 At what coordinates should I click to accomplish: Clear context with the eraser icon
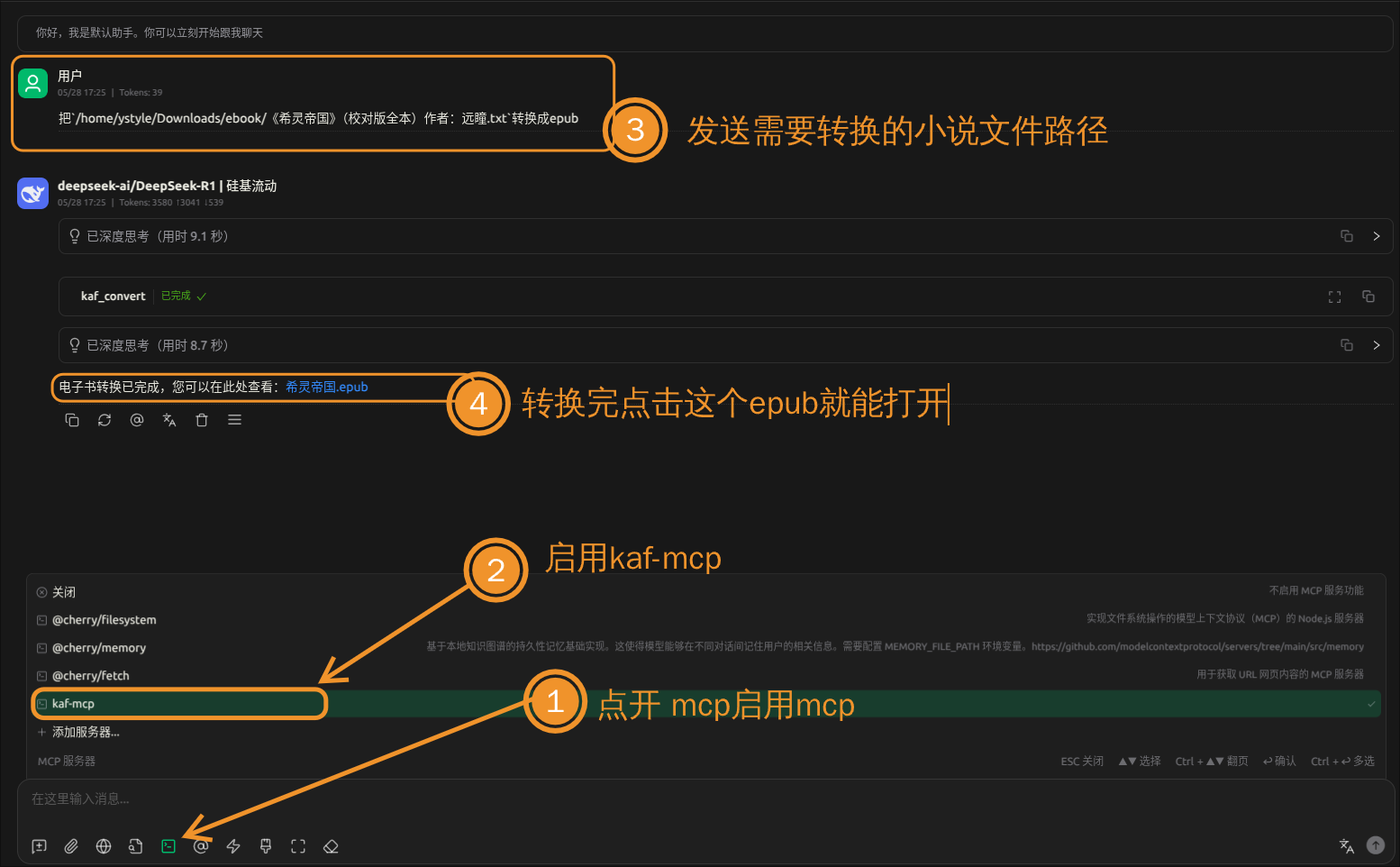click(331, 846)
